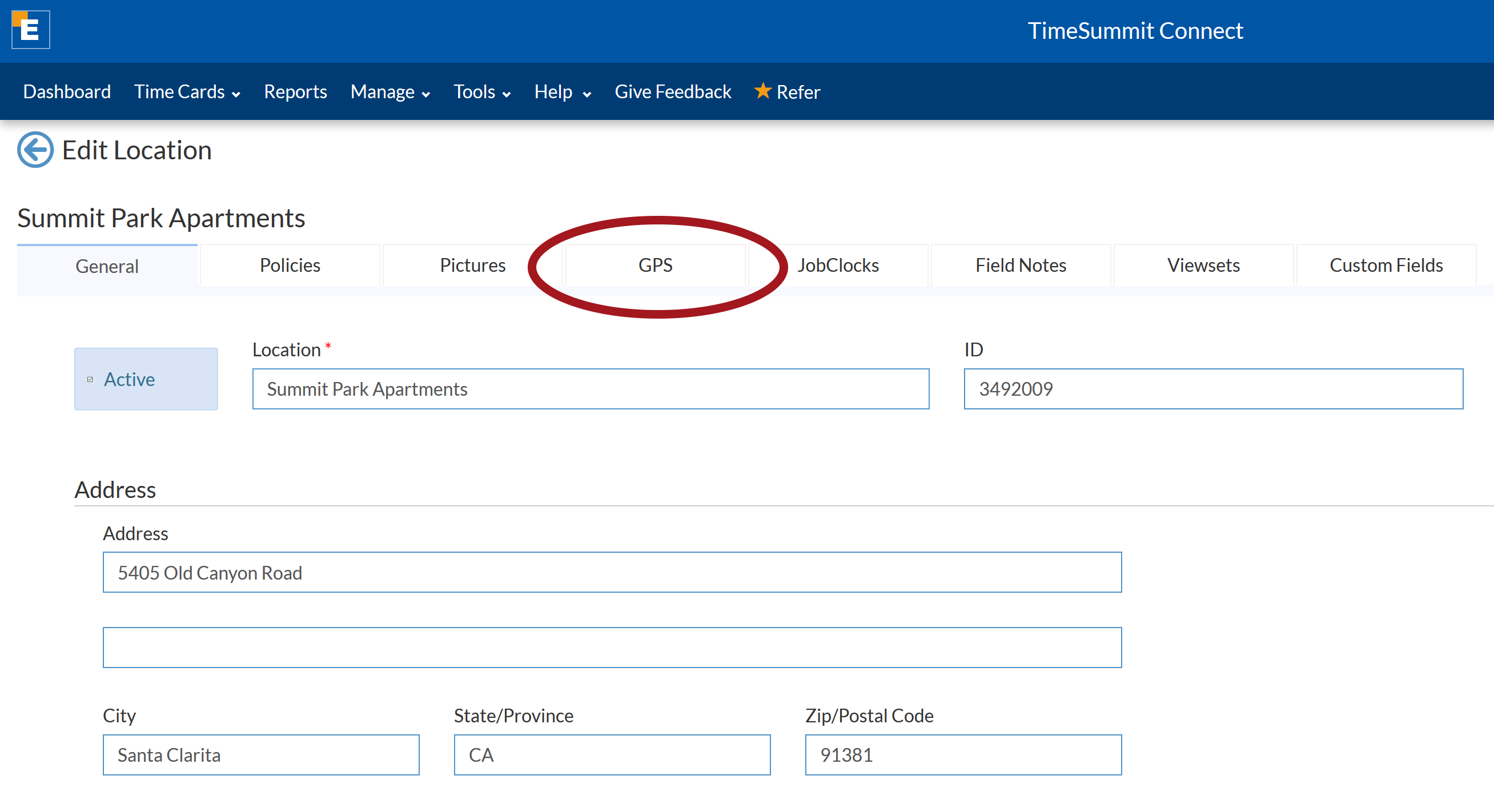Click the Summit Park Apartments heading

click(x=161, y=218)
